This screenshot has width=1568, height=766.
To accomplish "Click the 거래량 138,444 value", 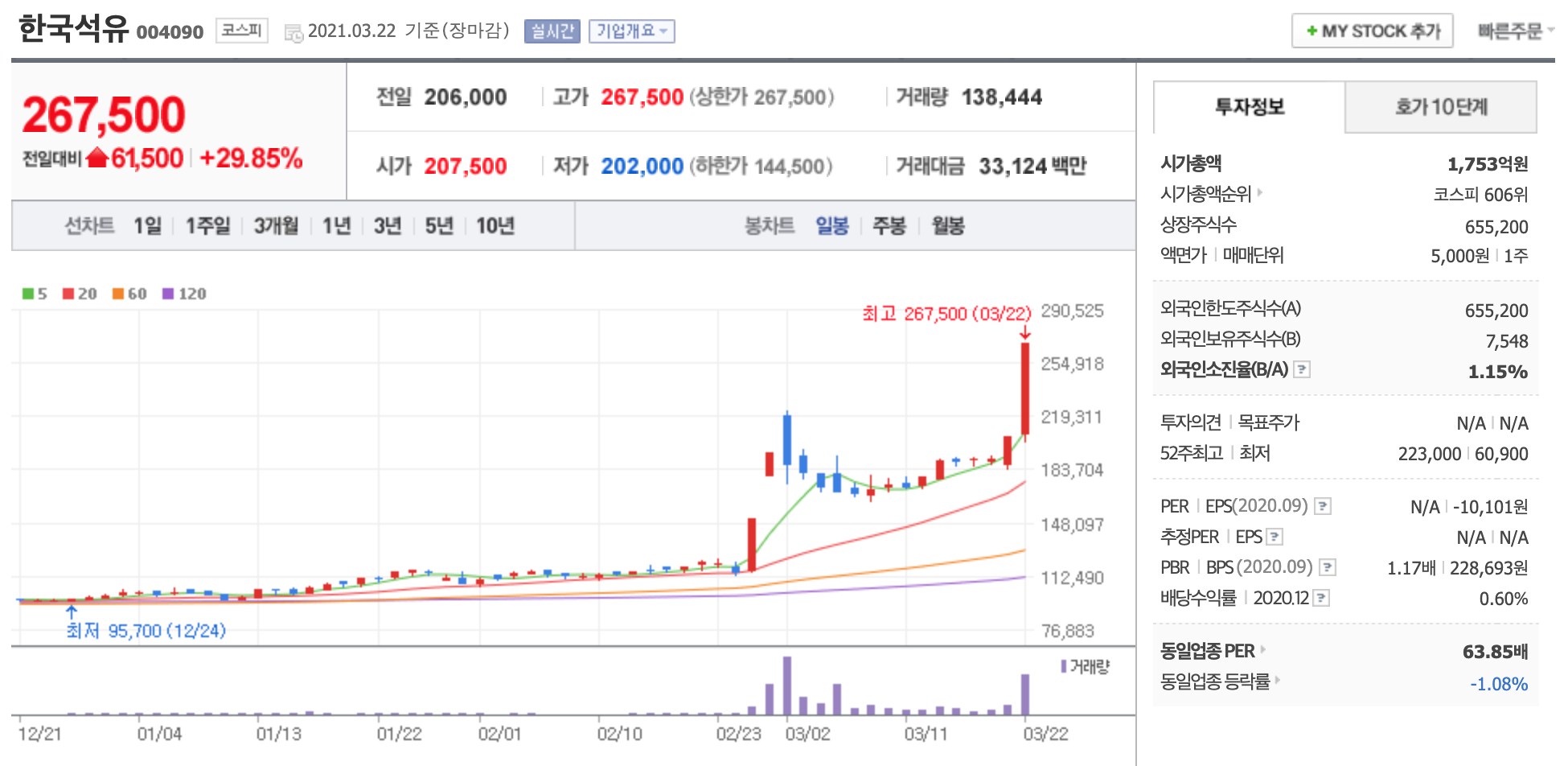I will tap(1002, 97).
